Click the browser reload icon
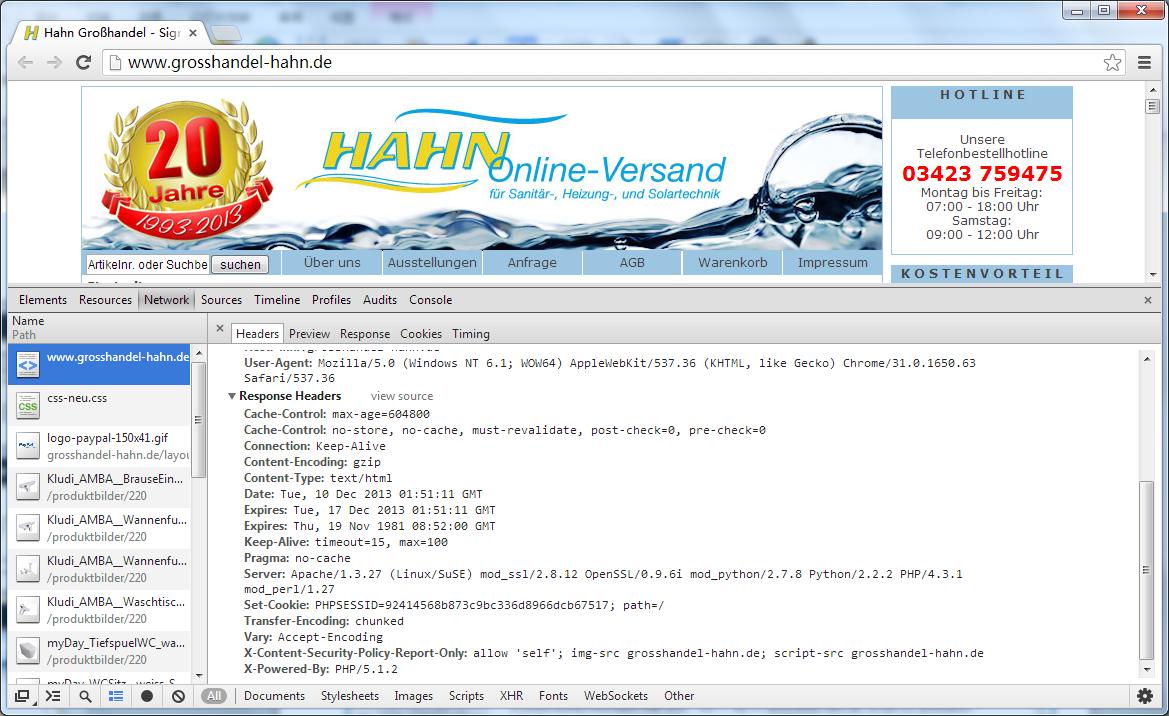The image size is (1169, 716). [84, 63]
